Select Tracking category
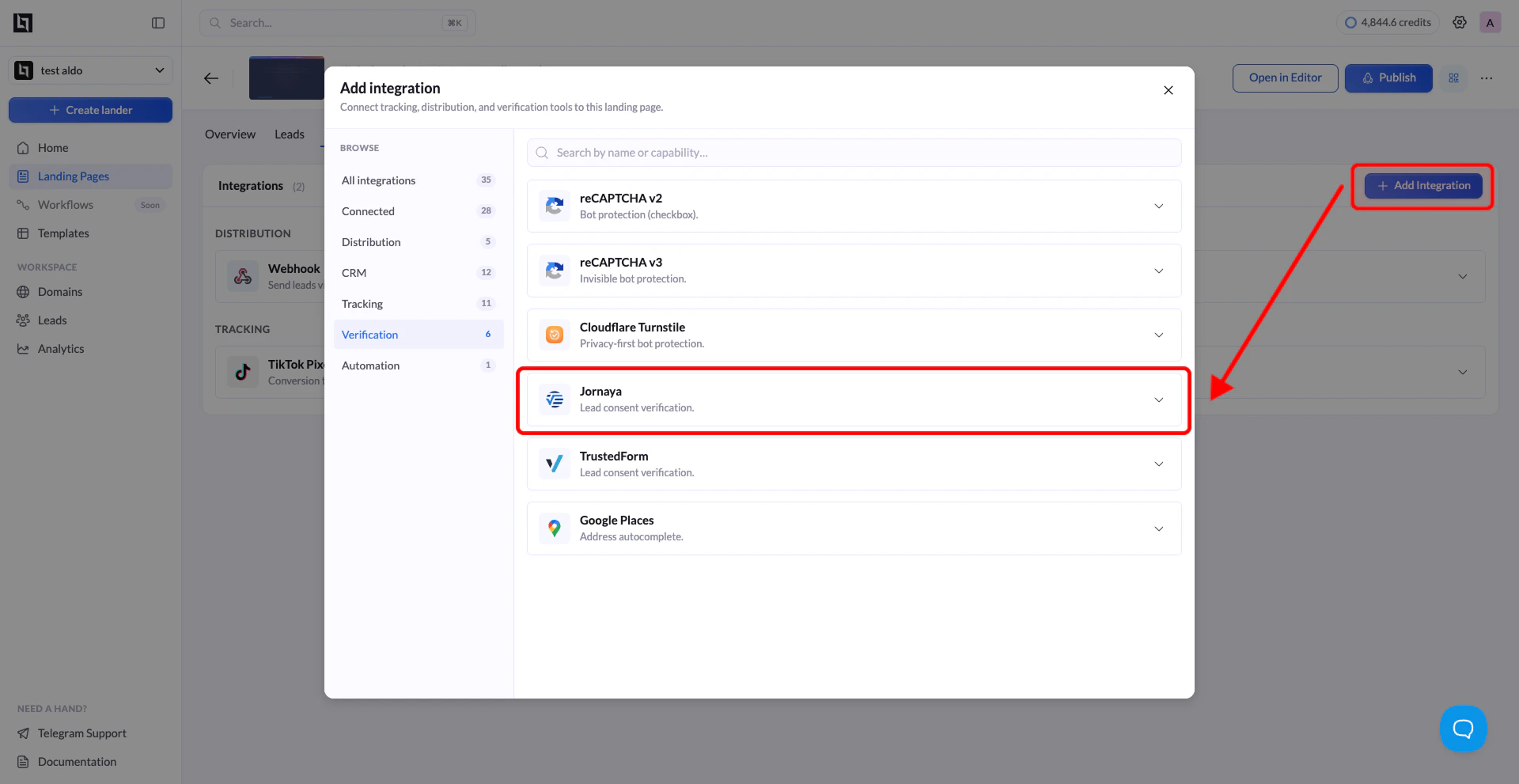 (419, 304)
